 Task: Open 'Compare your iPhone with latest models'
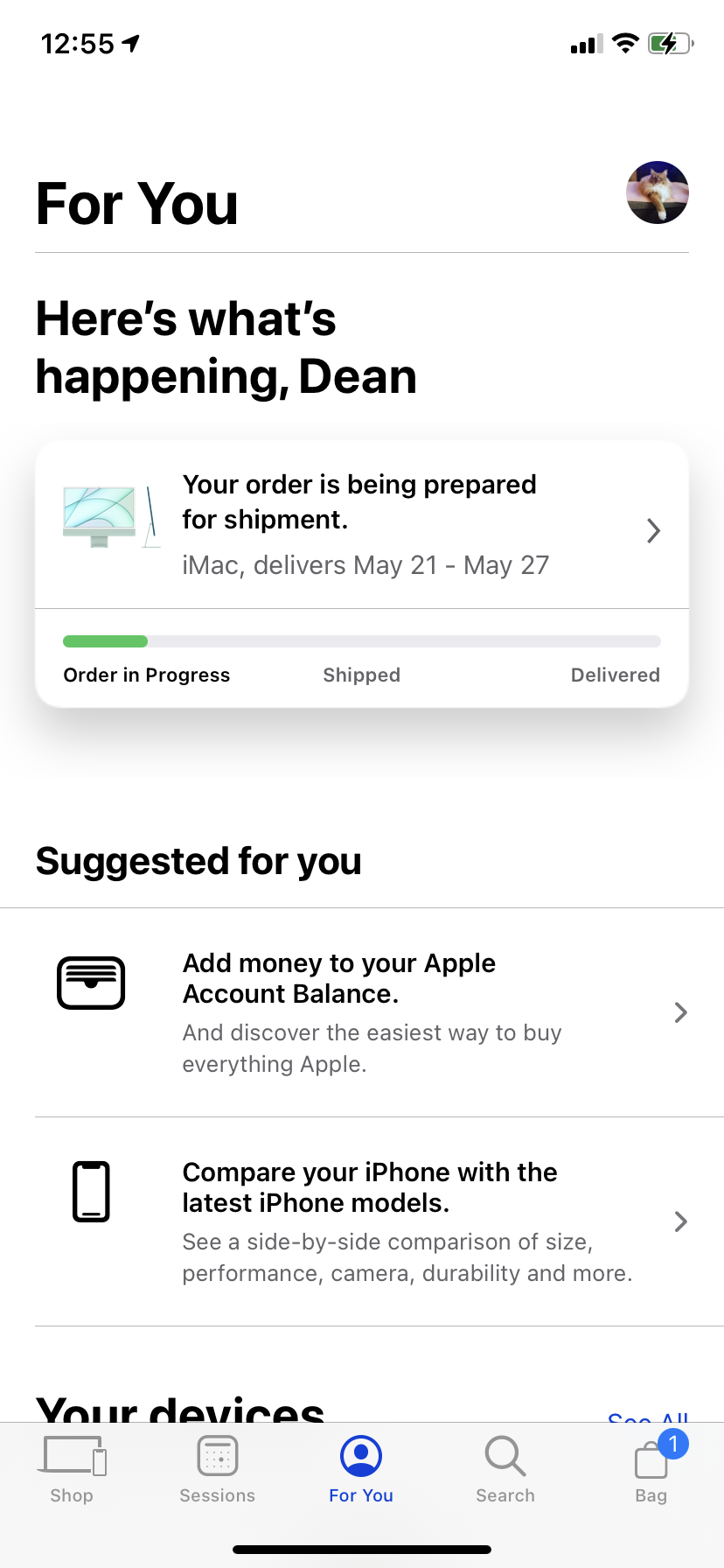[370, 1187]
